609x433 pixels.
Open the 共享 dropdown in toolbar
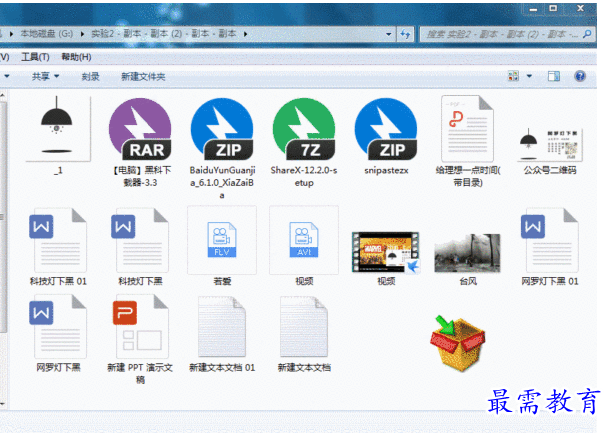(45, 77)
